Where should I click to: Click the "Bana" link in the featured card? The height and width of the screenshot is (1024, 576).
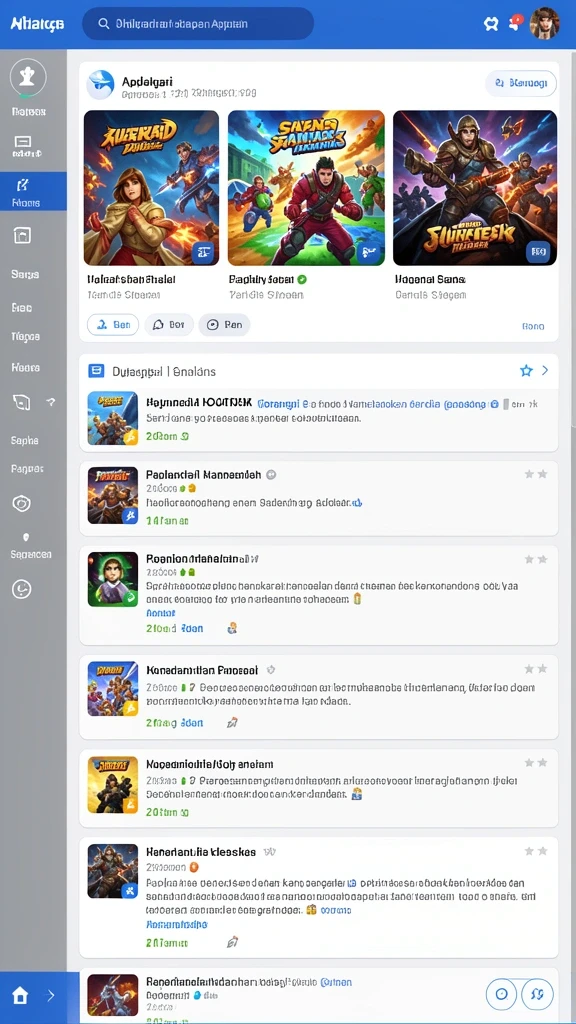point(533,326)
